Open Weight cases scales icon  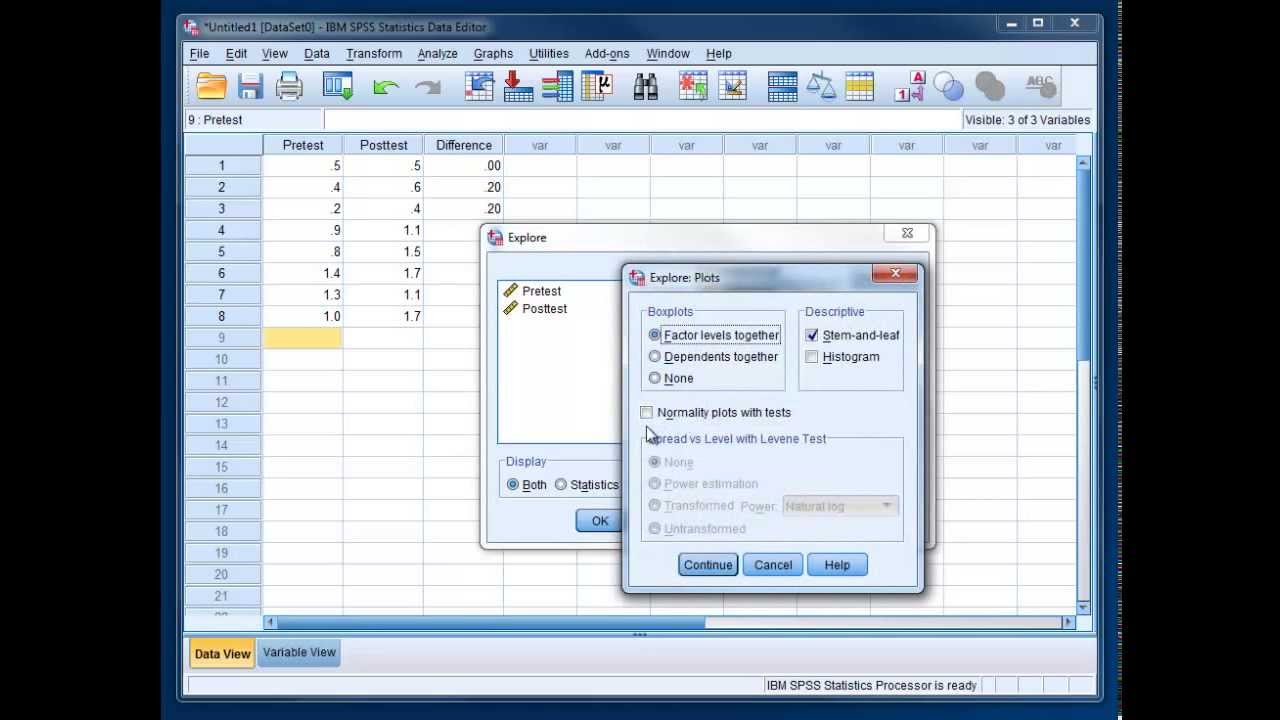[x=821, y=87]
